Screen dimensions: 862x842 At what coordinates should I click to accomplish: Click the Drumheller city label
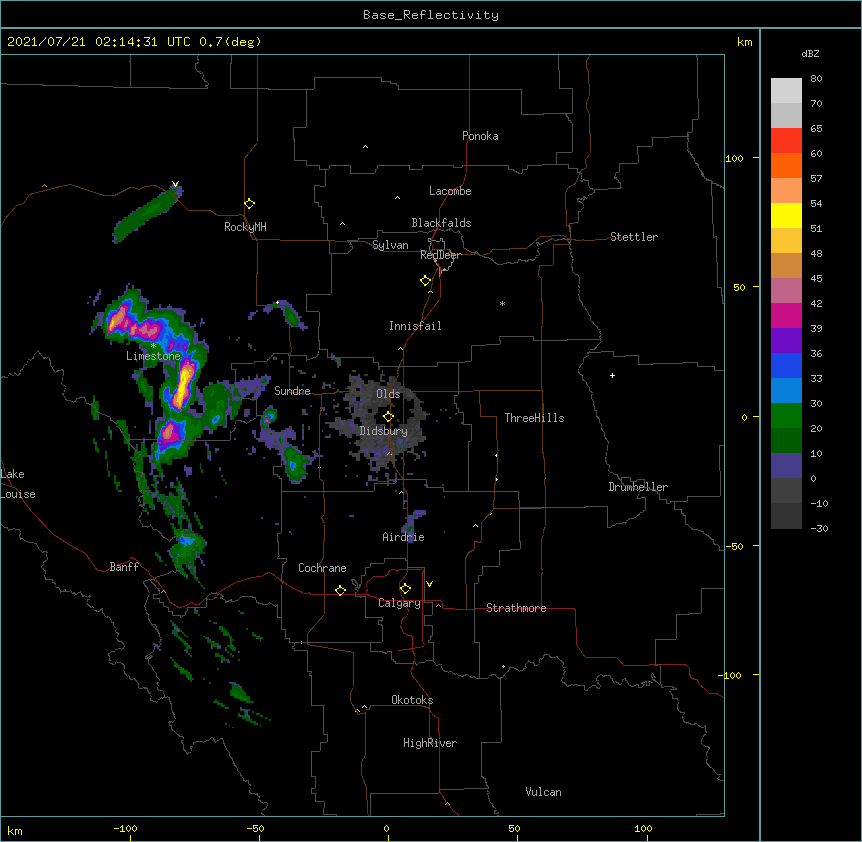pos(638,487)
